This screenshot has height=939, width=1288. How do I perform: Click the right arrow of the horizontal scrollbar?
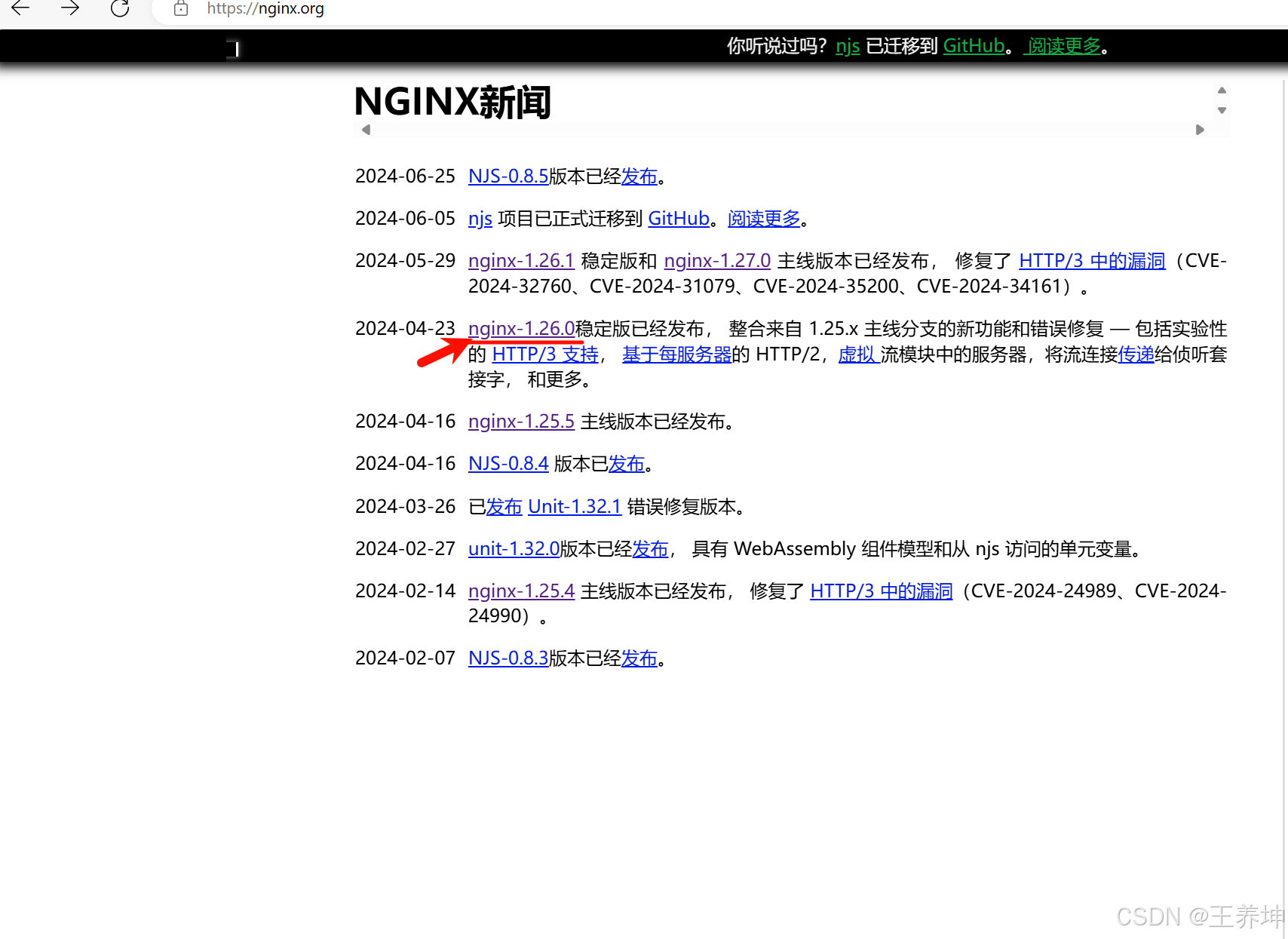(1200, 130)
